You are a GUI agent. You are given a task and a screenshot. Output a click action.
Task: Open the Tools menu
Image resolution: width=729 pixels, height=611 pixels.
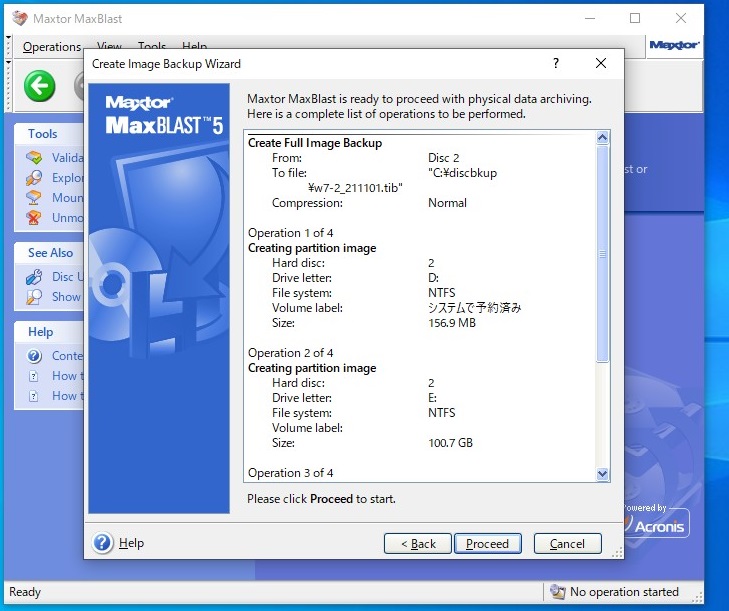[152, 44]
